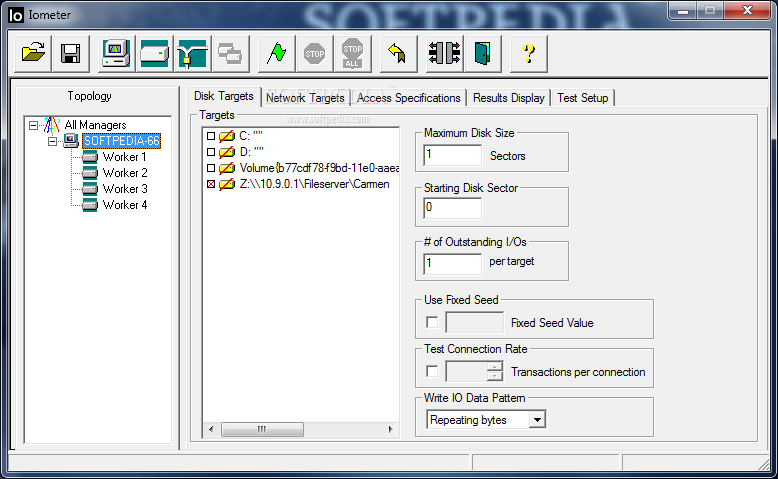Viewport: 778px width, 479px height.
Task: Click targets list scroll left arrow
Action: (x=211, y=429)
